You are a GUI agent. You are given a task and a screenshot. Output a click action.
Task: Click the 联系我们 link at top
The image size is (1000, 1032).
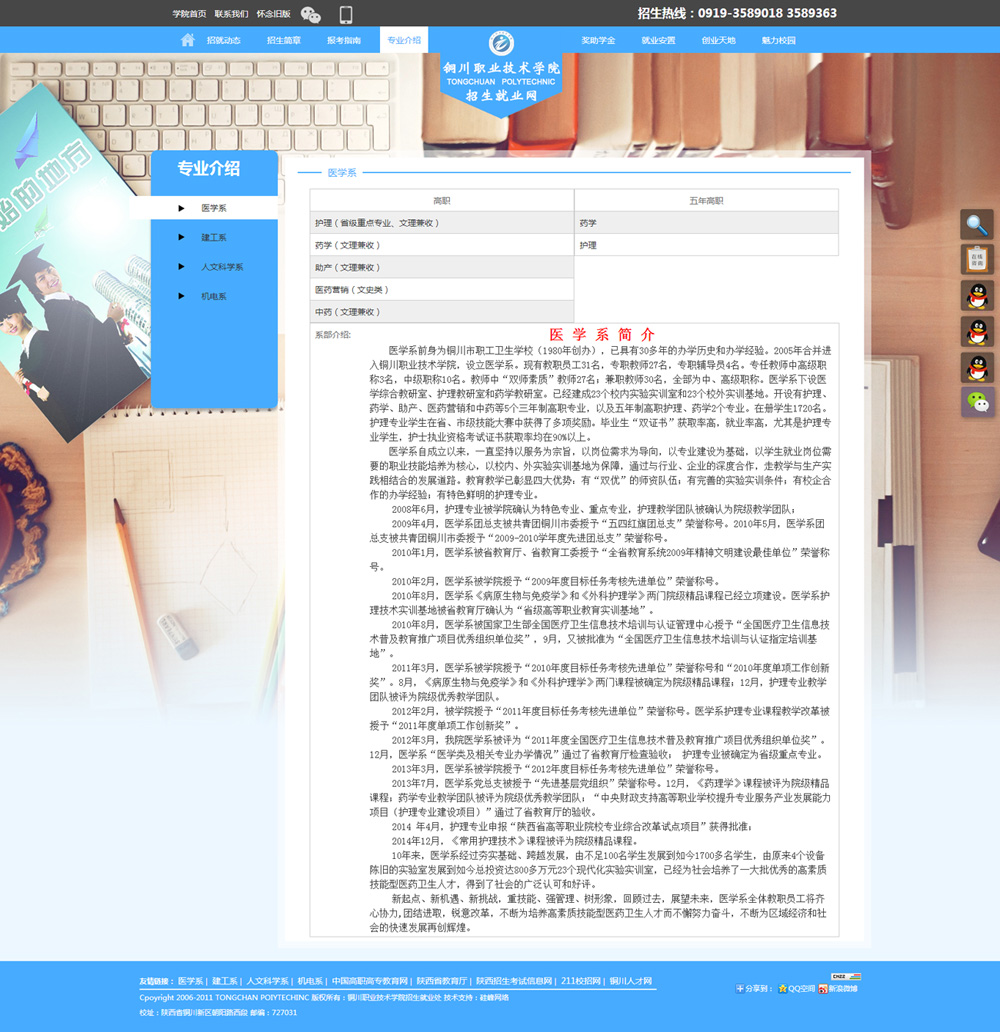231,14
